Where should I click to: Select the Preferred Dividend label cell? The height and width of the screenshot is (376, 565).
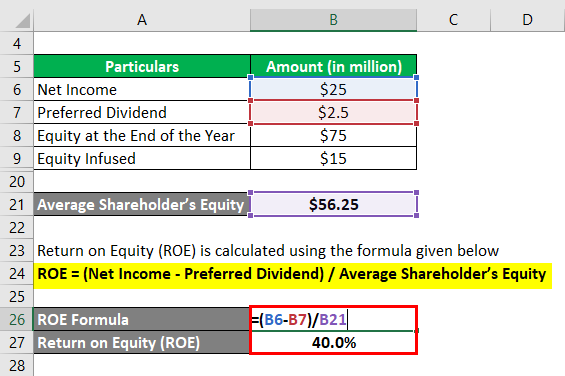pos(142,113)
